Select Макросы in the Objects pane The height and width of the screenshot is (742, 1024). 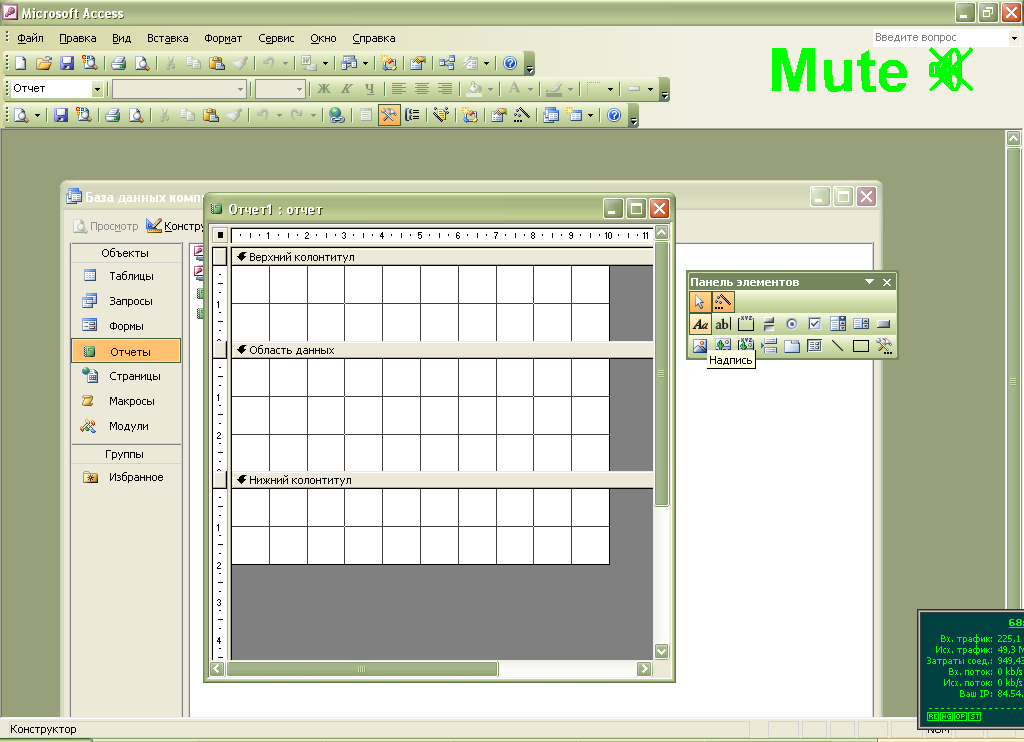pyautogui.click(x=126, y=401)
